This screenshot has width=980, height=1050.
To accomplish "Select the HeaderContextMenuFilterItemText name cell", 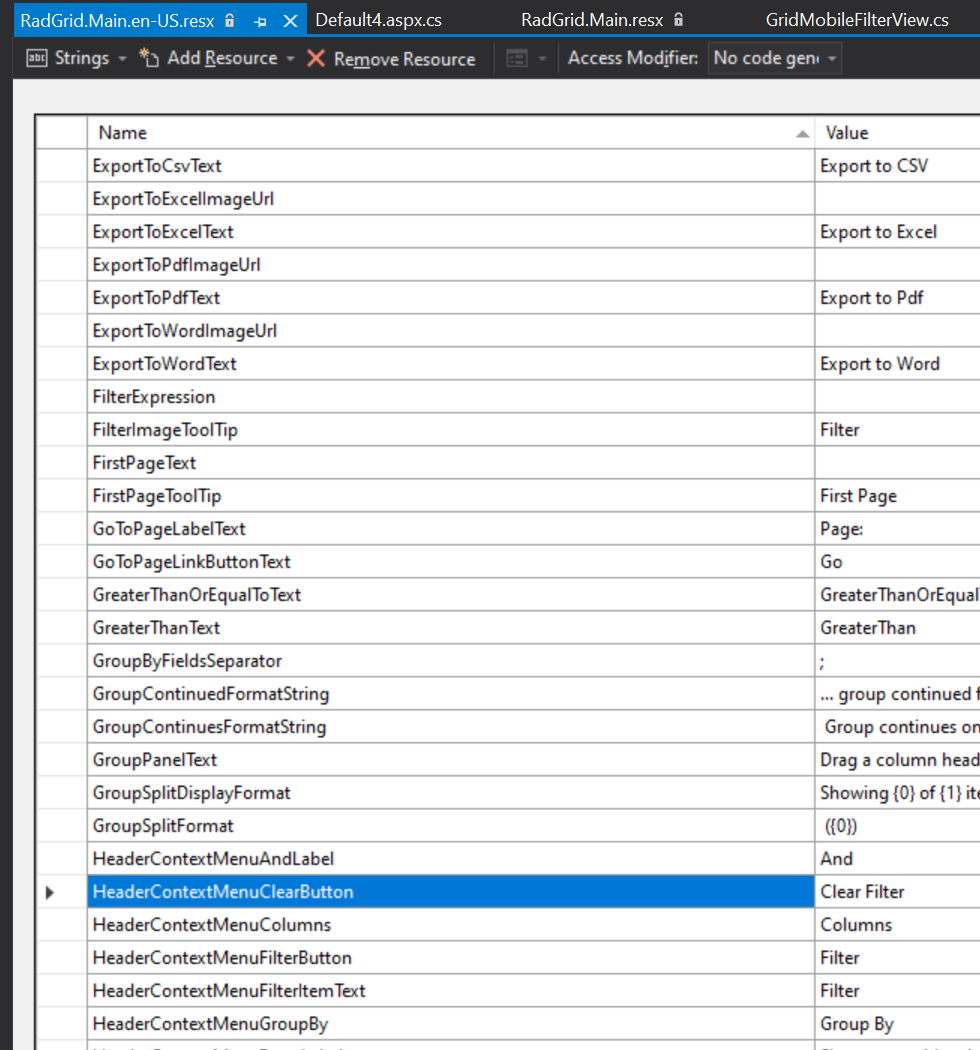I will tap(451, 990).
